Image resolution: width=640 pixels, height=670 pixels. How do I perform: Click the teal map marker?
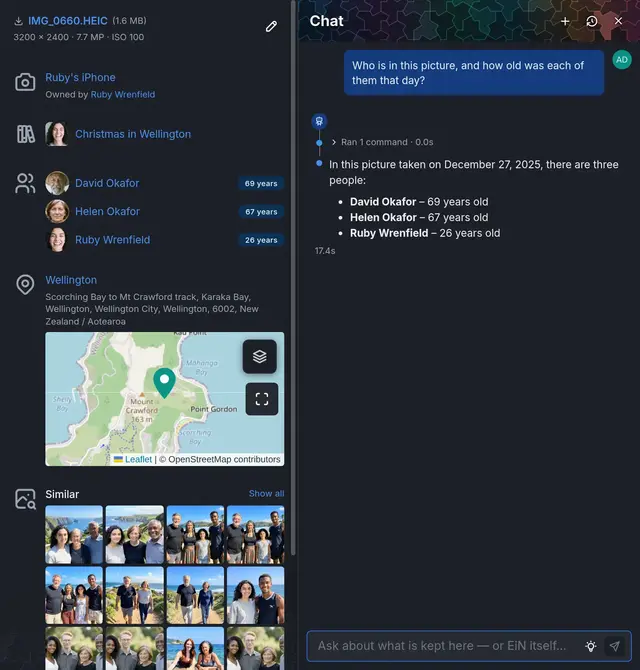pyautogui.click(x=164, y=383)
